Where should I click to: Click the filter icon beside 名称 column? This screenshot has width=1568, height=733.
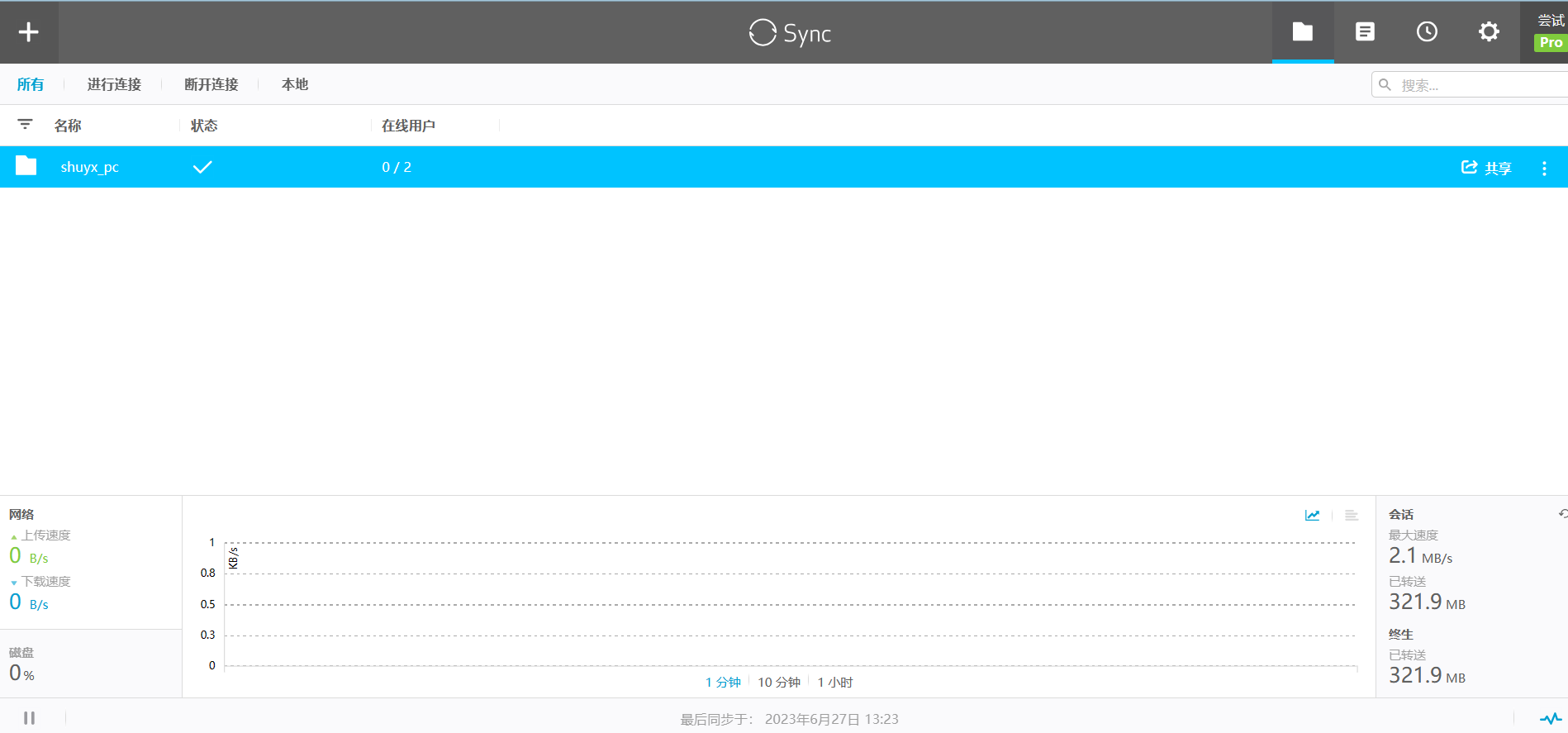tap(26, 125)
